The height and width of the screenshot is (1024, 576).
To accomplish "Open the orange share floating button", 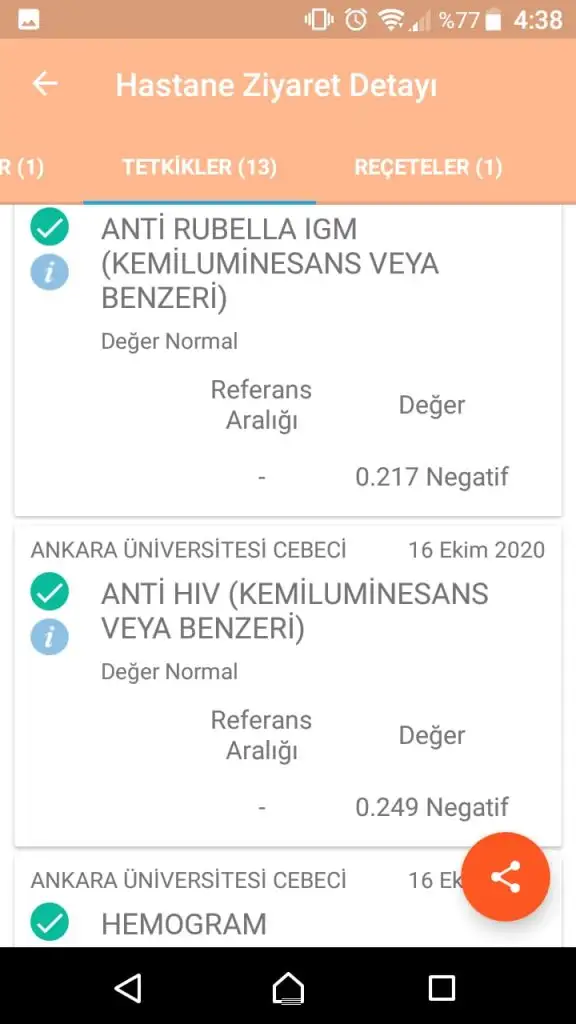I will click(506, 876).
